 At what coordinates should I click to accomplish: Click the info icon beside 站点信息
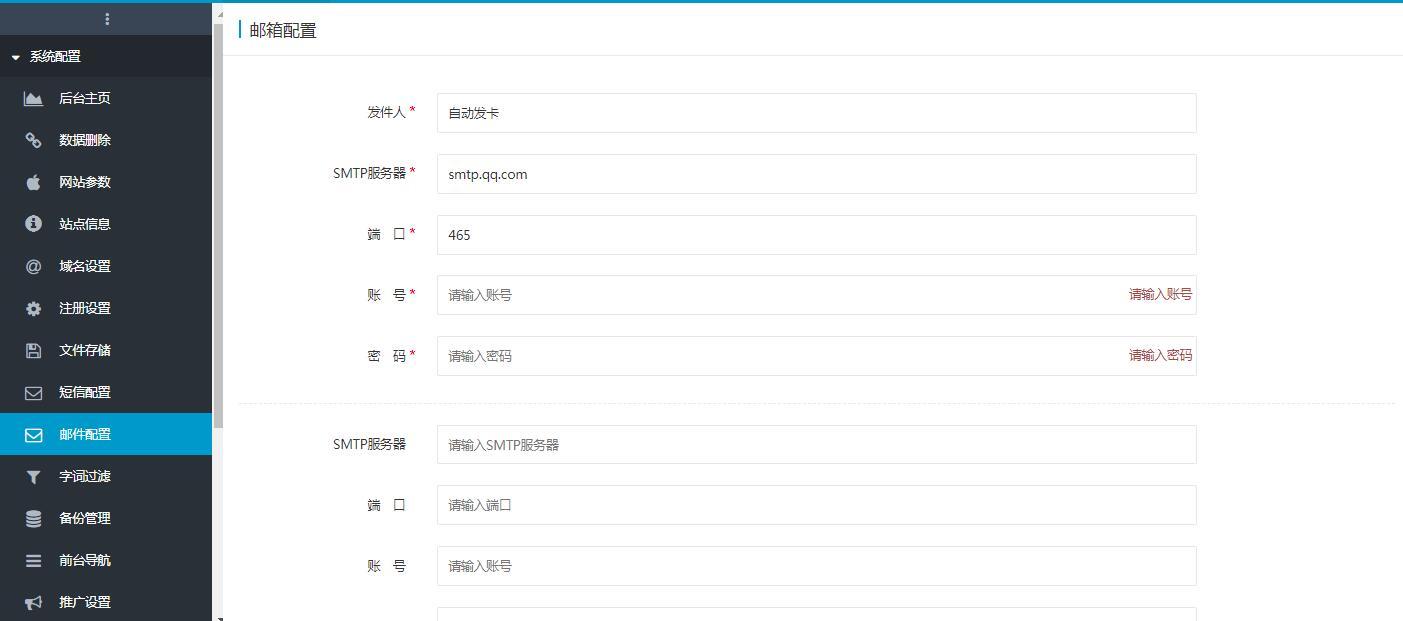pos(33,224)
